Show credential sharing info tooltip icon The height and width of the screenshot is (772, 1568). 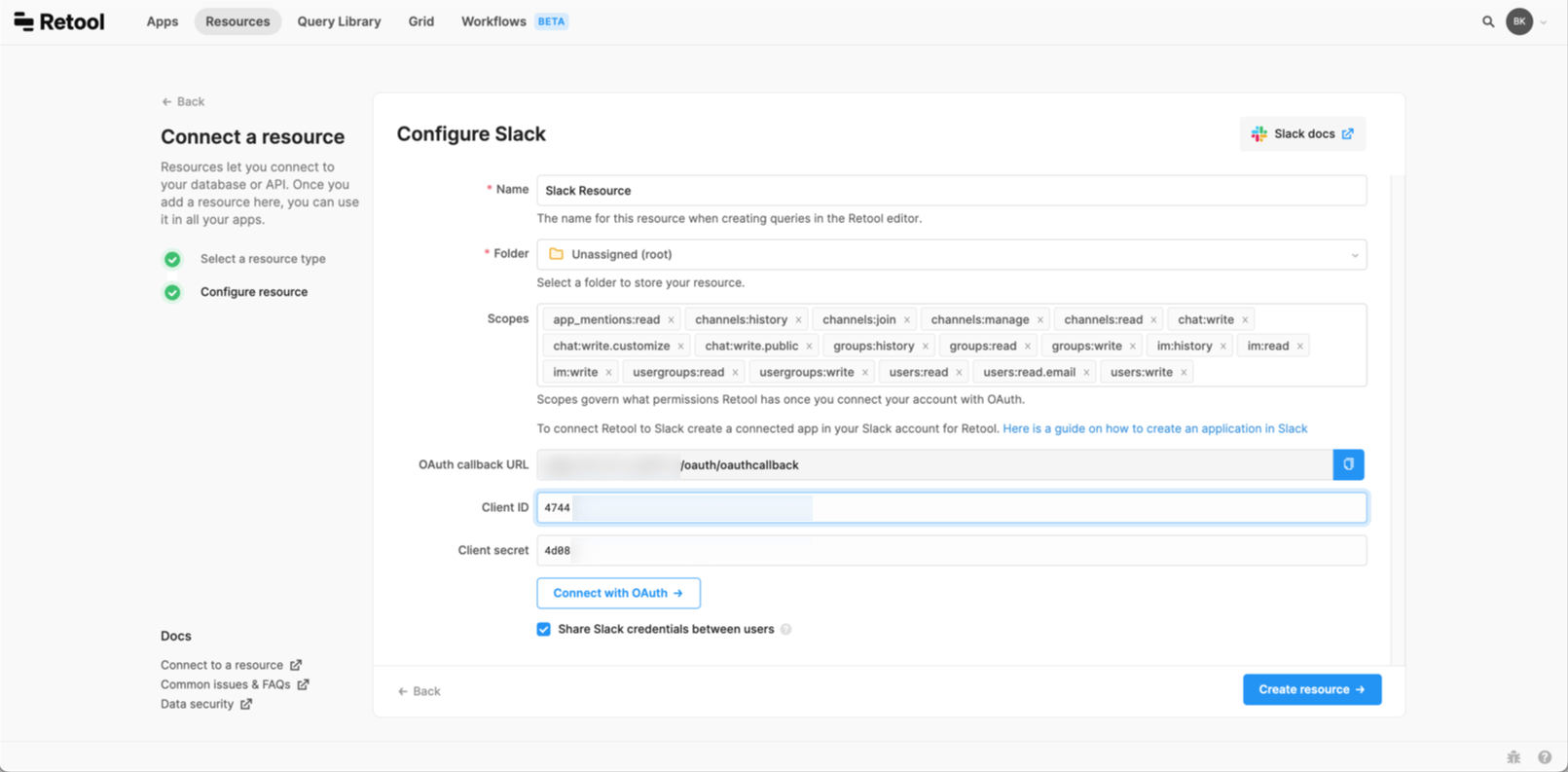785,629
